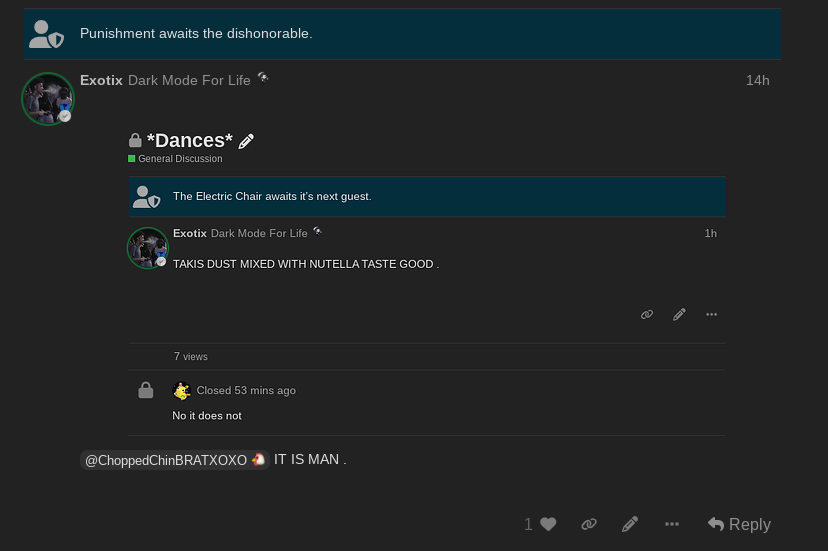The image size is (828, 551).
Task: Click the Reply button
Action: click(739, 524)
